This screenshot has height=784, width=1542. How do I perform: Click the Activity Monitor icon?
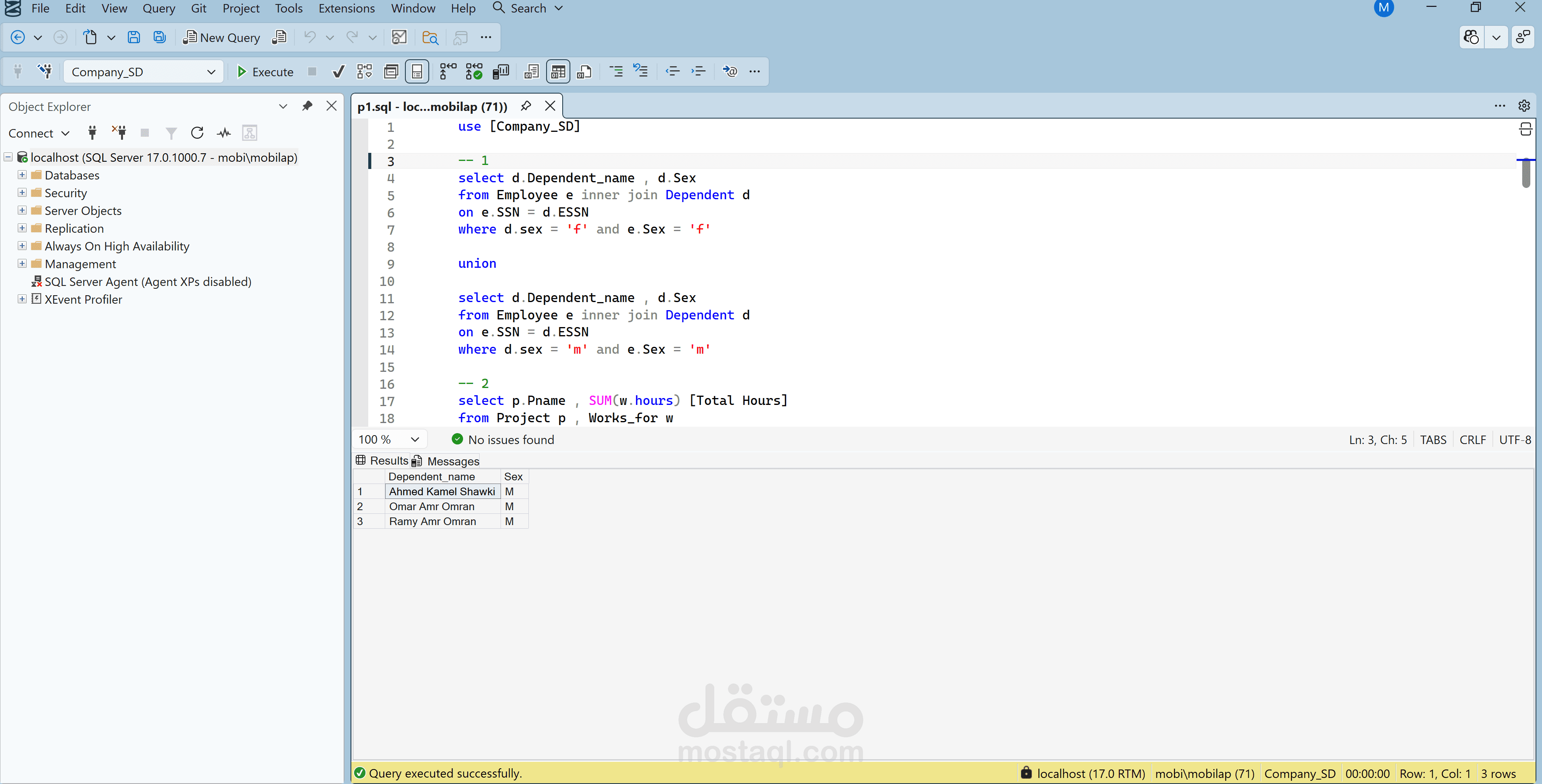pos(399,38)
